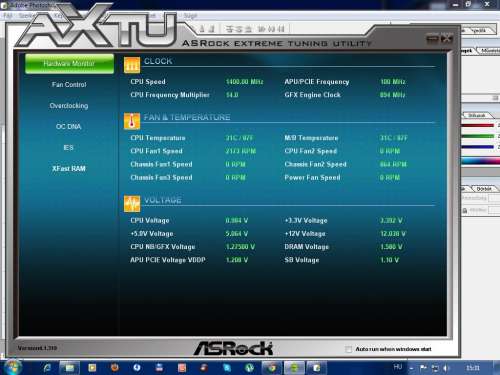Go to XFast RAM page
The height and width of the screenshot is (375, 500).
pos(69,169)
